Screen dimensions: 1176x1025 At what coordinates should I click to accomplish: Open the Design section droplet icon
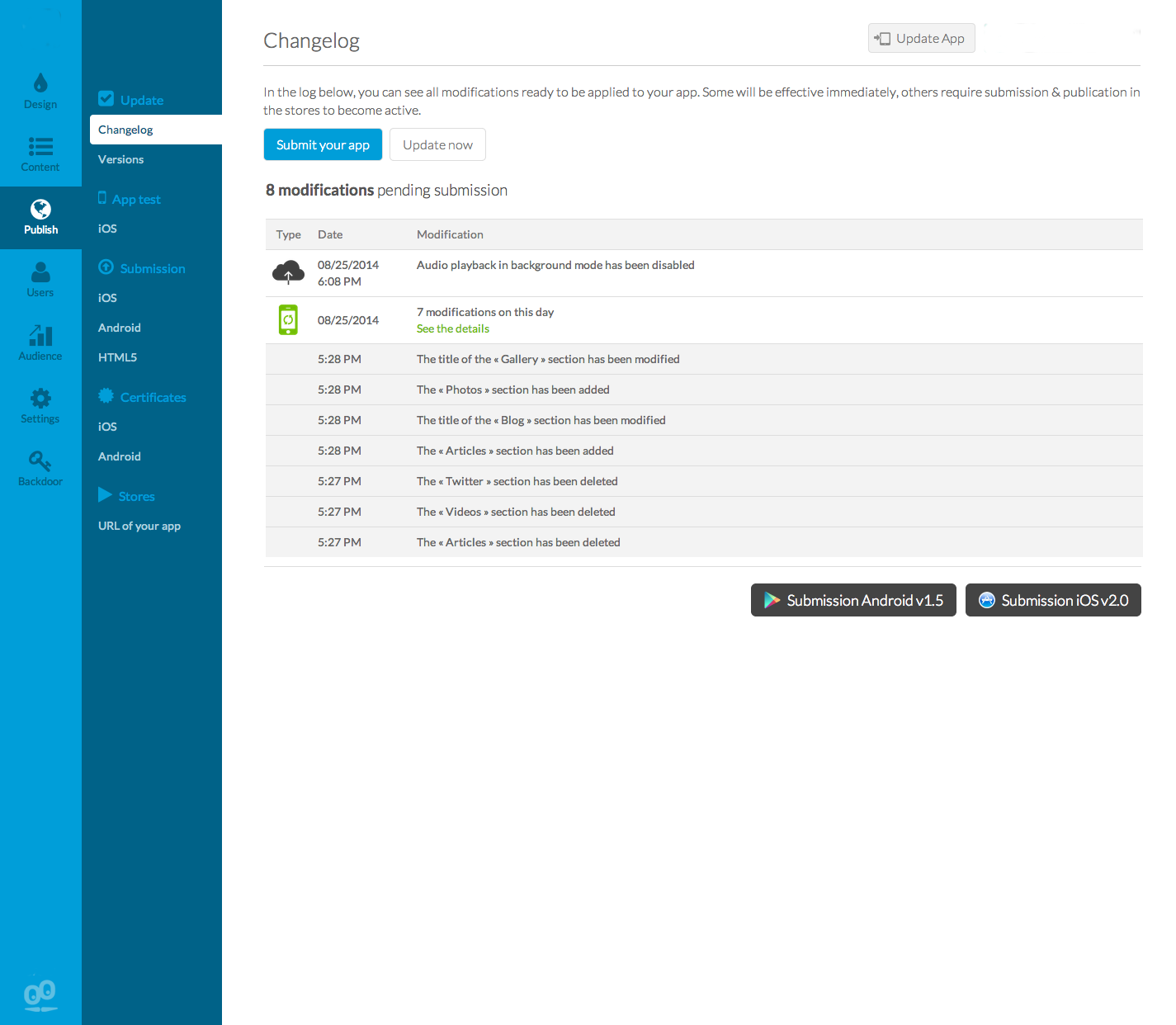(40, 83)
